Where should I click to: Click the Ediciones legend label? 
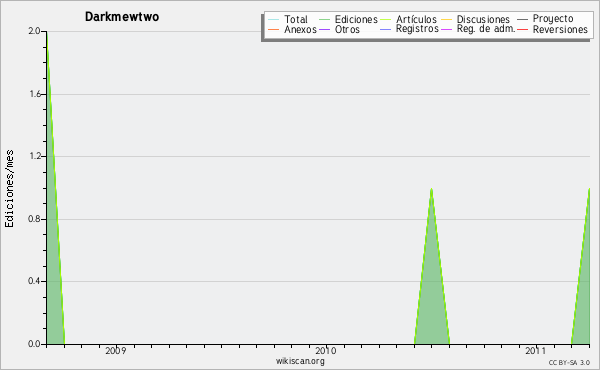pyautogui.click(x=356, y=19)
